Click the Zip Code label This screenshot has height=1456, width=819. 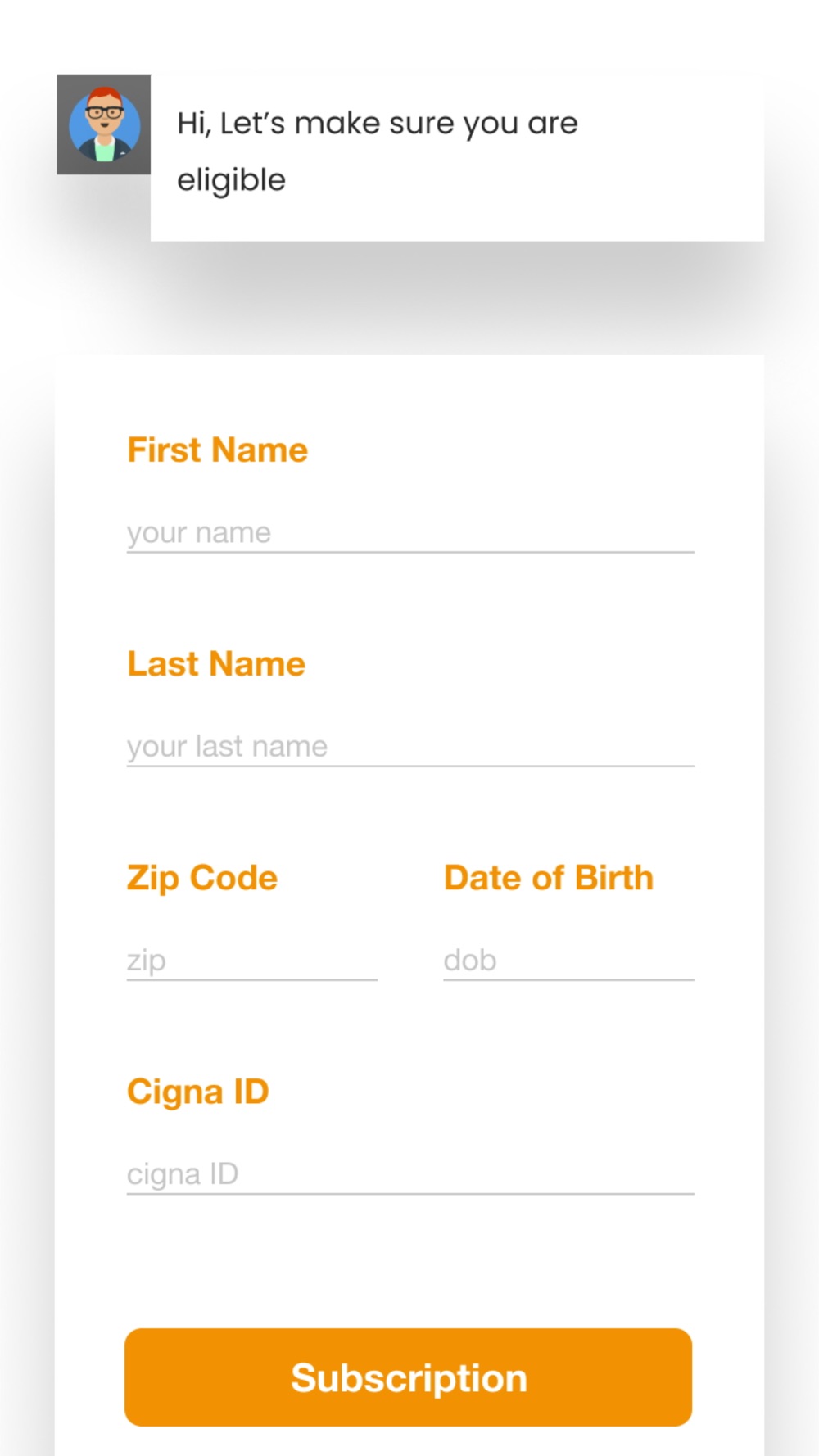tap(202, 878)
